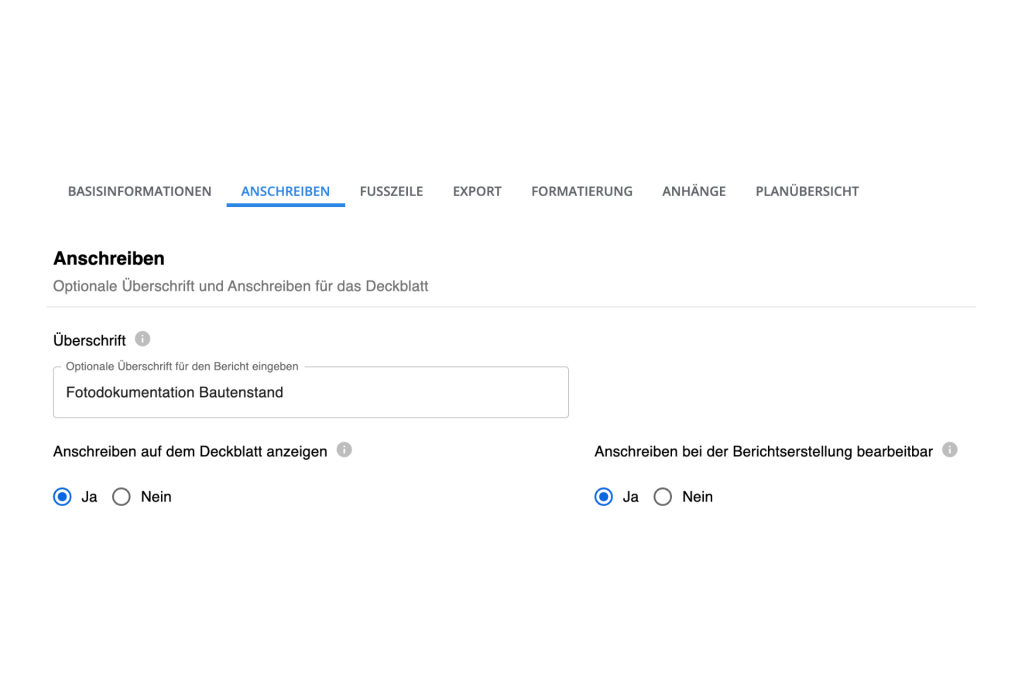Select Nein for Anschreiben auf dem Deckblatt anzeigen

pyautogui.click(x=121, y=496)
